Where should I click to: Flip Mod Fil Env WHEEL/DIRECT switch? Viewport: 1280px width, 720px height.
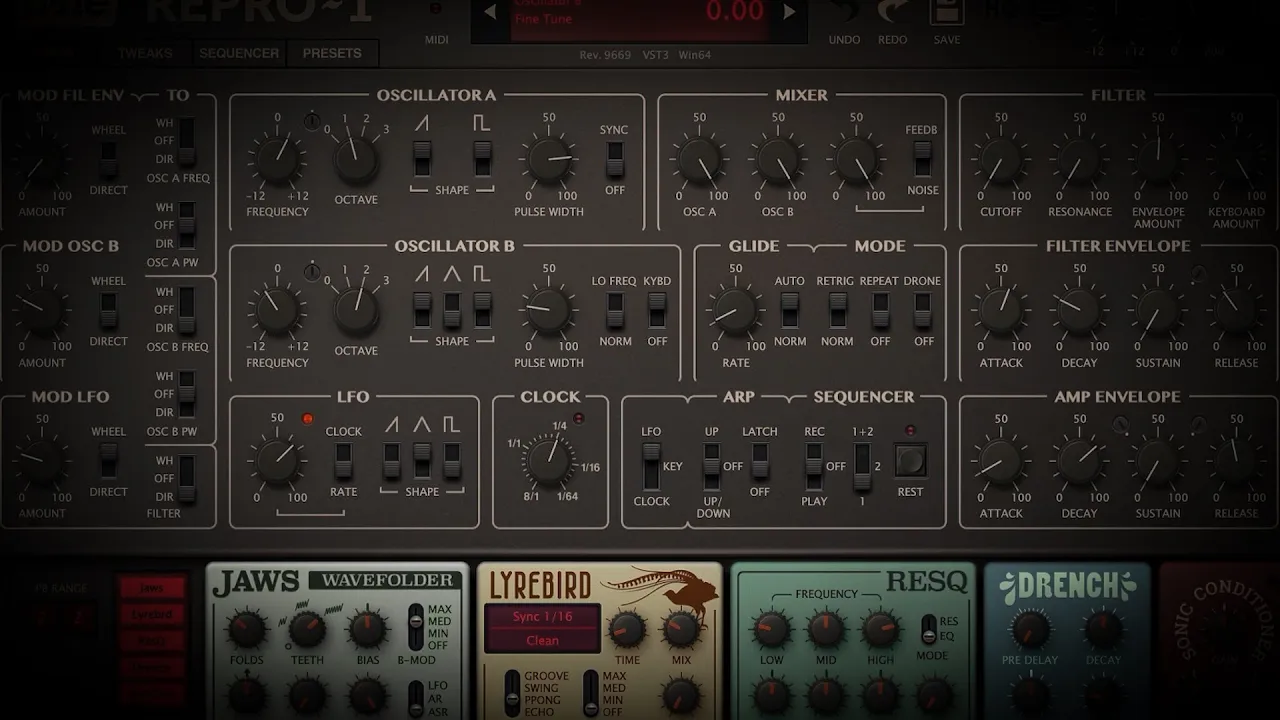pyautogui.click(x=108, y=158)
